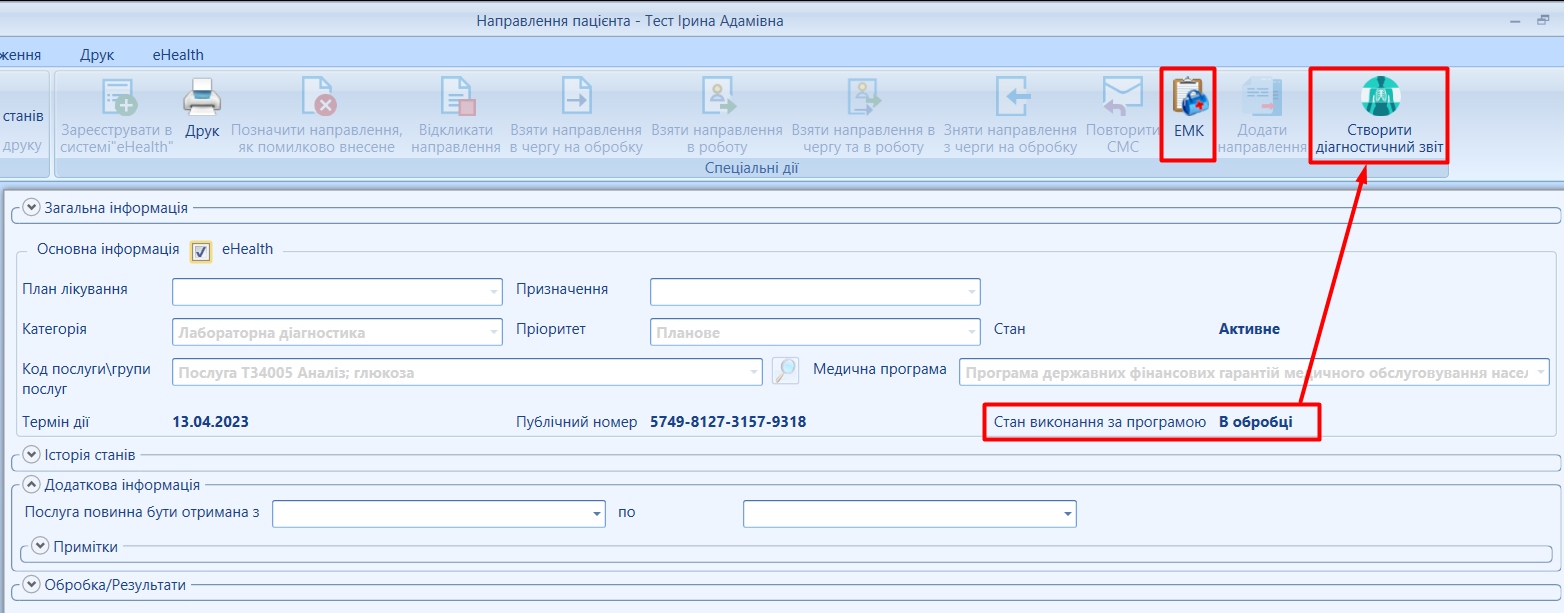Open the Друк menu
The image size is (1564, 613).
pyautogui.click(x=97, y=55)
